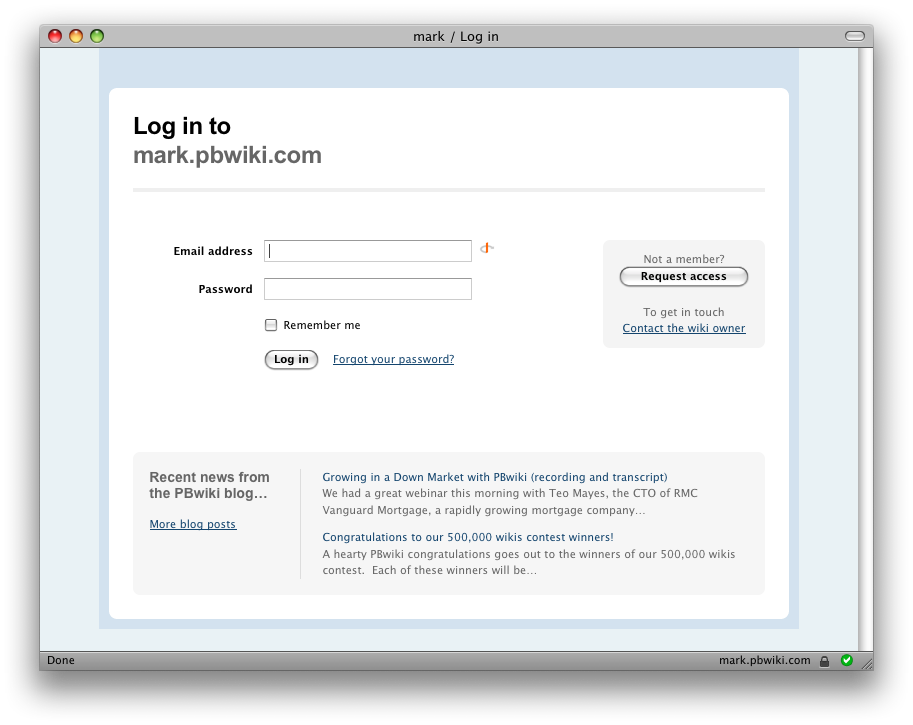Click the yellow minimize window button

pyautogui.click(x=76, y=36)
